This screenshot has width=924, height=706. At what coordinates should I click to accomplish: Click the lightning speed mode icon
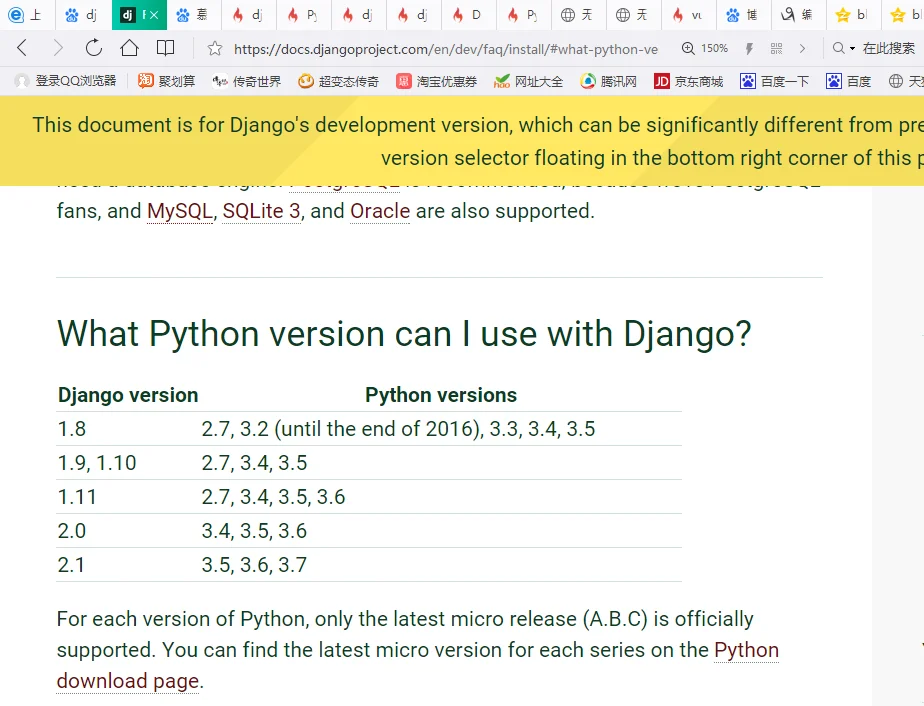749,48
